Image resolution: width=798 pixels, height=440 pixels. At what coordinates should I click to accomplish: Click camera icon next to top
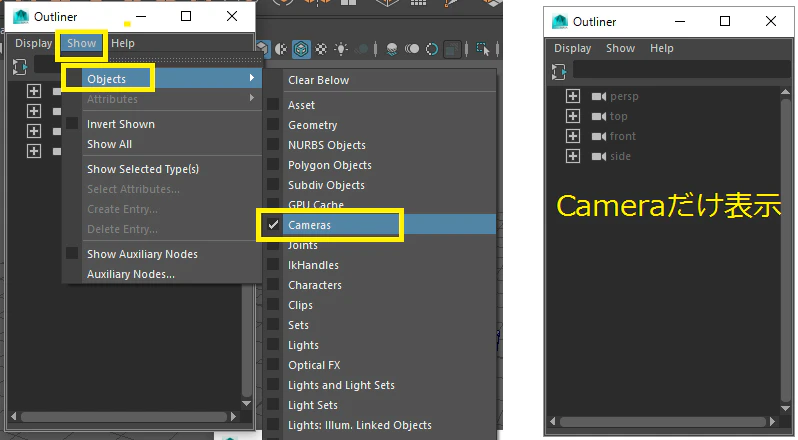point(599,116)
